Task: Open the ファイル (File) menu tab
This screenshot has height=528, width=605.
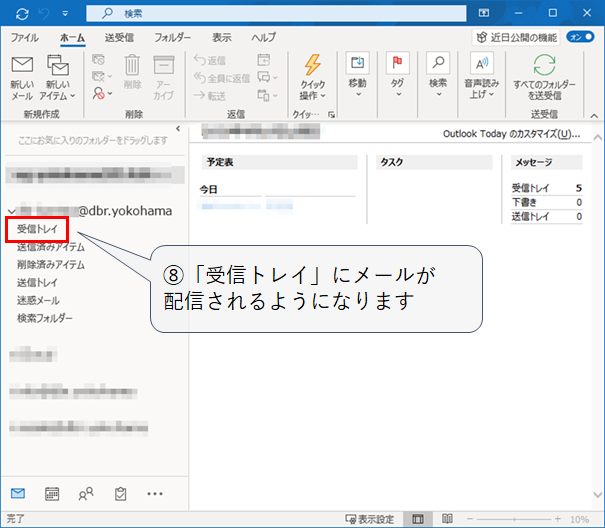Action: click(25, 37)
